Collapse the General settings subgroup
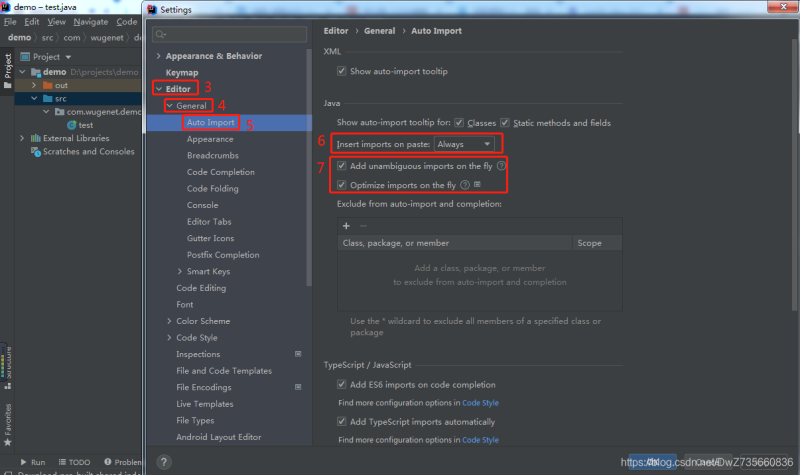This screenshot has width=800, height=475. (169, 106)
